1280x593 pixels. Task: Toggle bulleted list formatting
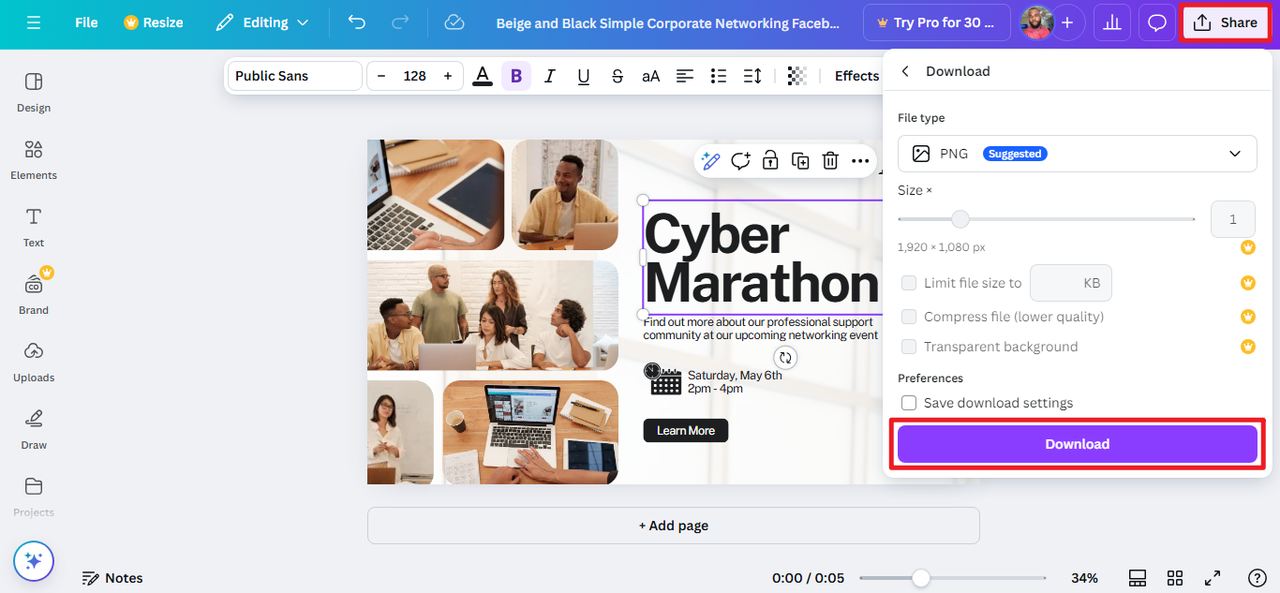coord(718,76)
